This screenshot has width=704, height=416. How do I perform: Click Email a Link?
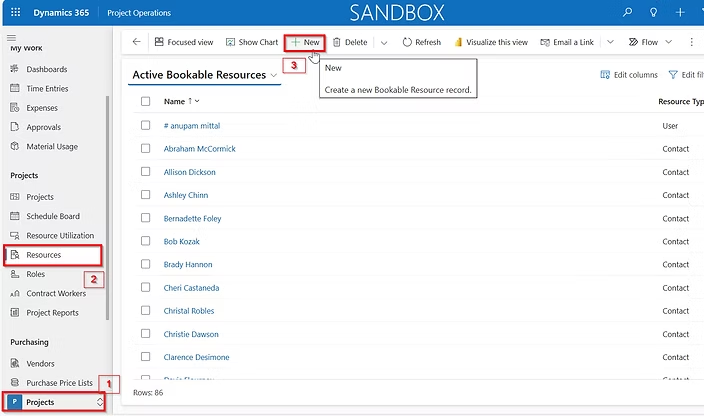click(x=567, y=42)
